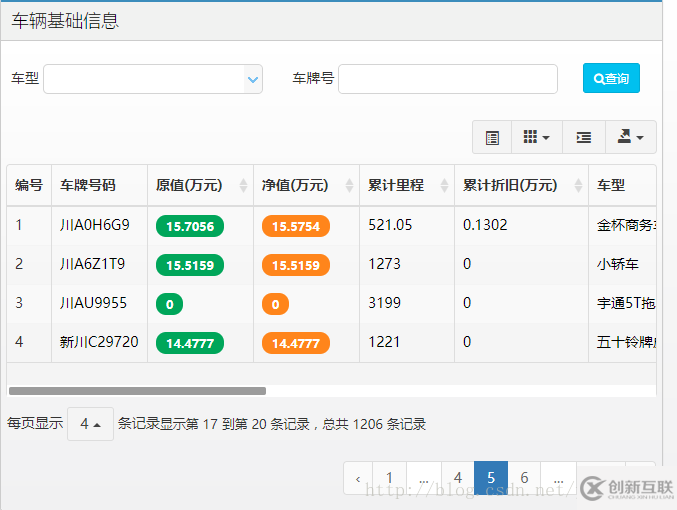Click mileage value 521.05
The height and width of the screenshot is (510, 677).
tap(390, 225)
